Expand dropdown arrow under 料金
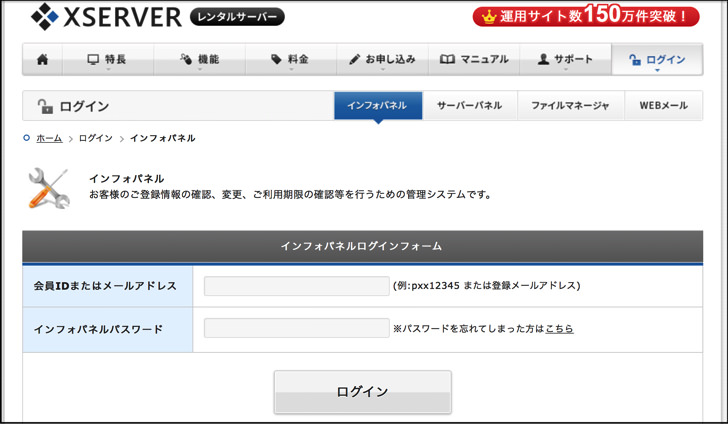Viewport: 728px width, 424px height. pos(291,70)
